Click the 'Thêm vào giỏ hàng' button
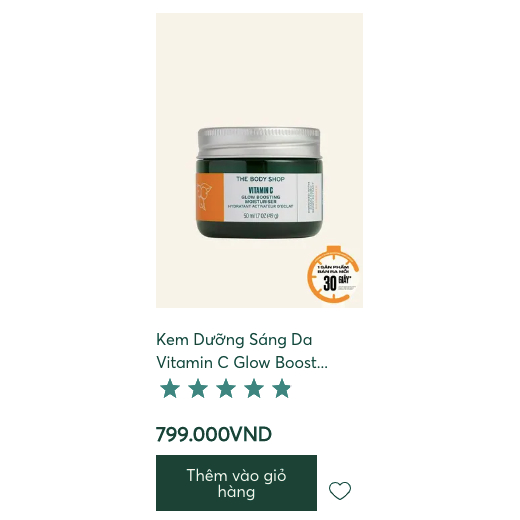The height and width of the screenshot is (520, 520). (x=236, y=483)
